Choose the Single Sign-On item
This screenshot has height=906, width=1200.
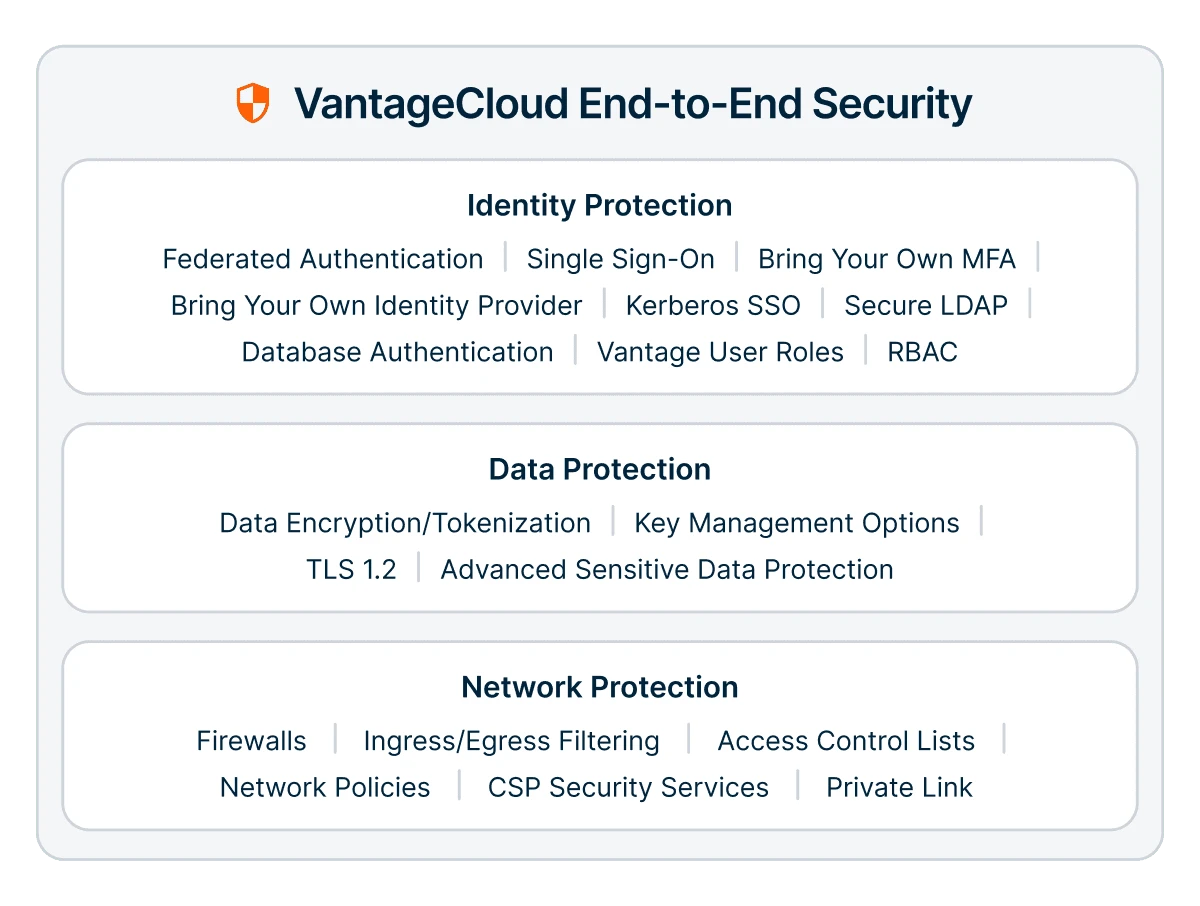[x=621, y=259]
